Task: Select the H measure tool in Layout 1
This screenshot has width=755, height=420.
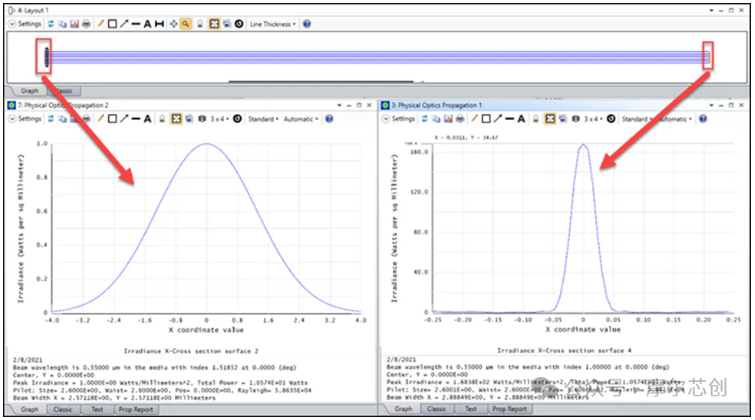Action: pos(159,24)
